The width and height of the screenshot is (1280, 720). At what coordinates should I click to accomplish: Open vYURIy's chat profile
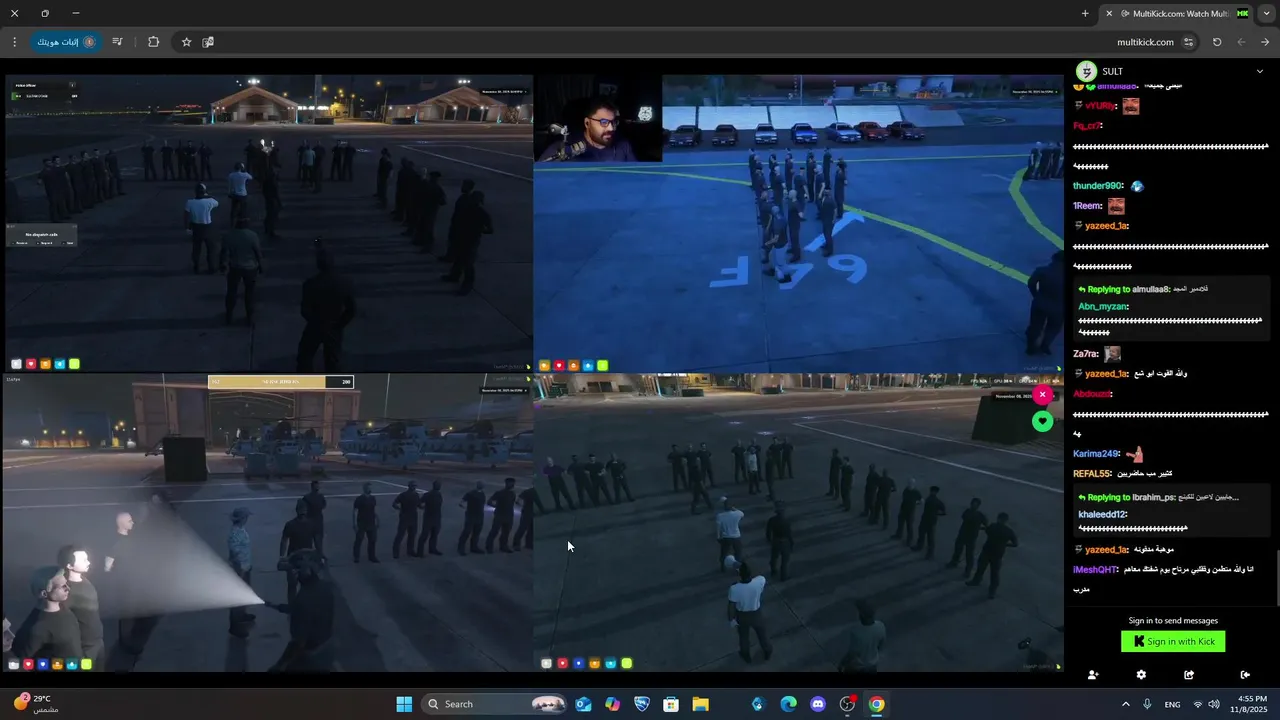(x=1101, y=105)
